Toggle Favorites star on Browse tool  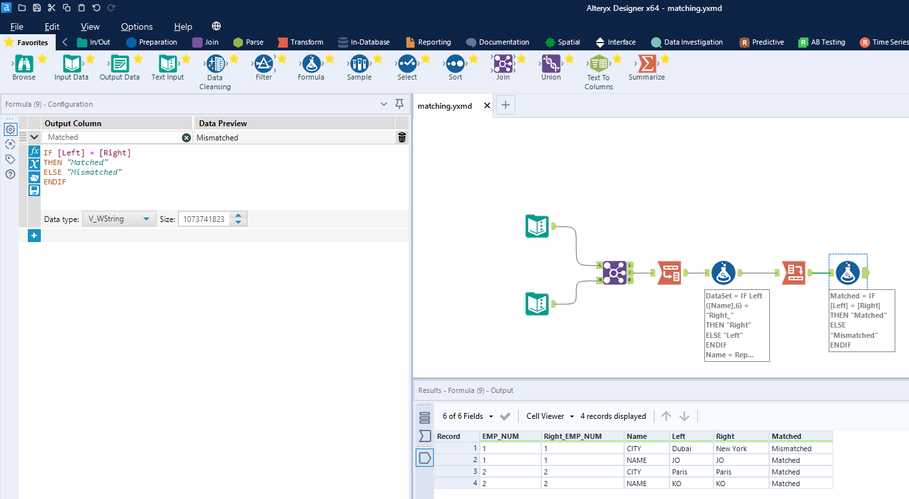[x=42, y=59]
